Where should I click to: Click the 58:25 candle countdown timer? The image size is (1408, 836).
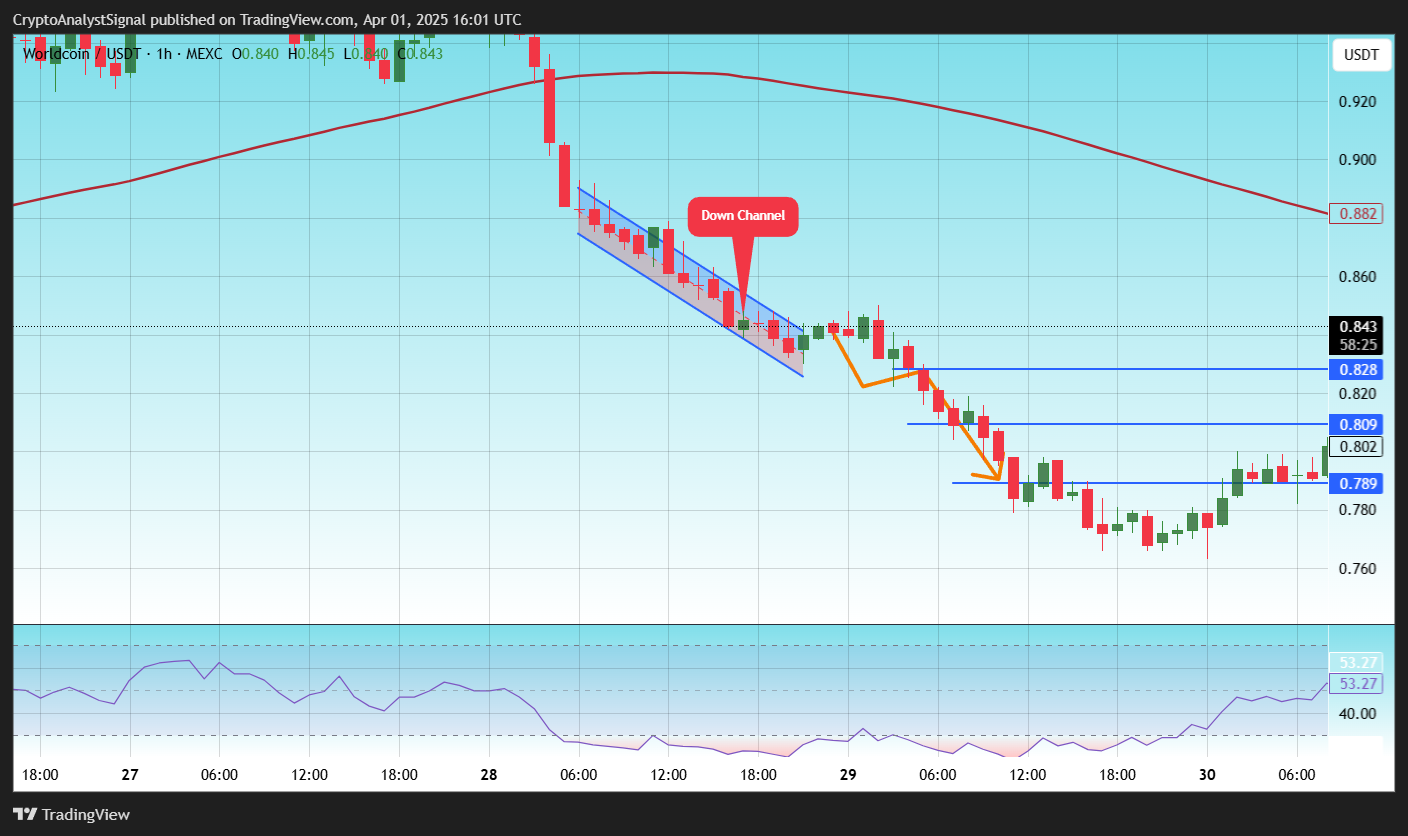coord(1355,344)
